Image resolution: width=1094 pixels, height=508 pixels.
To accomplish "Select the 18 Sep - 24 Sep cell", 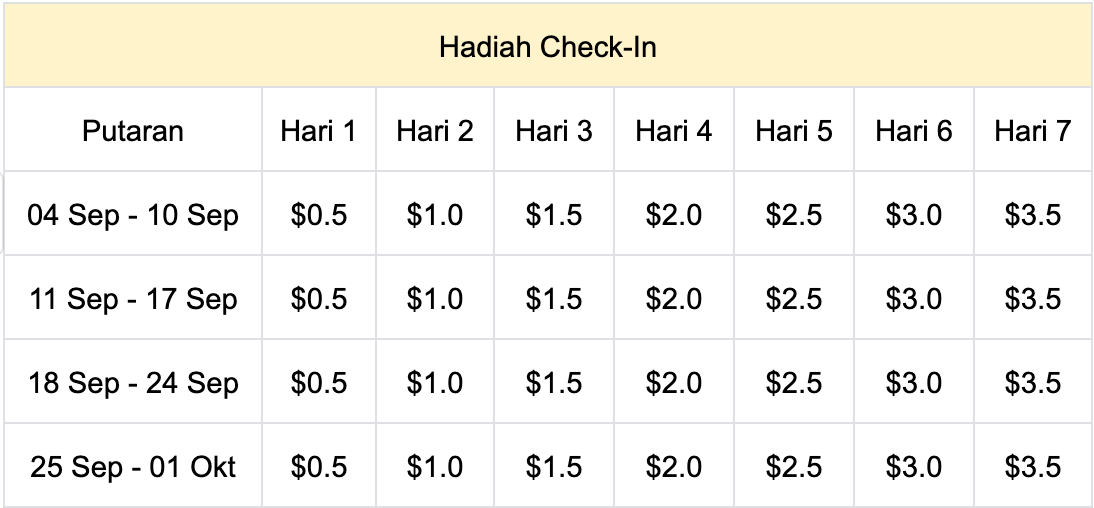I will tap(133, 383).
